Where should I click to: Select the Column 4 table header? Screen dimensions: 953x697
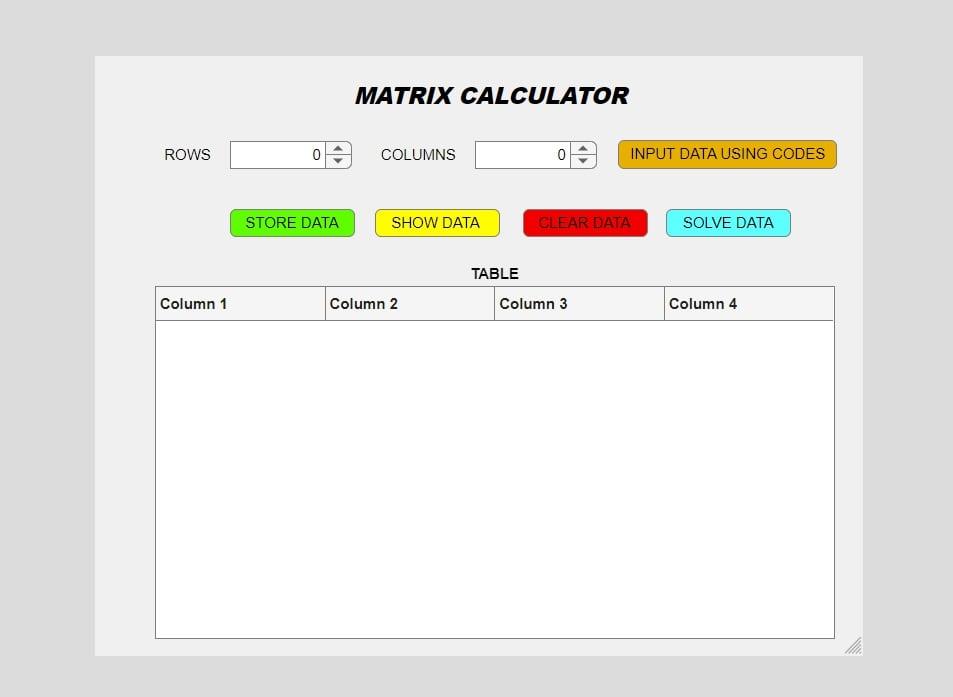pos(749,303)
